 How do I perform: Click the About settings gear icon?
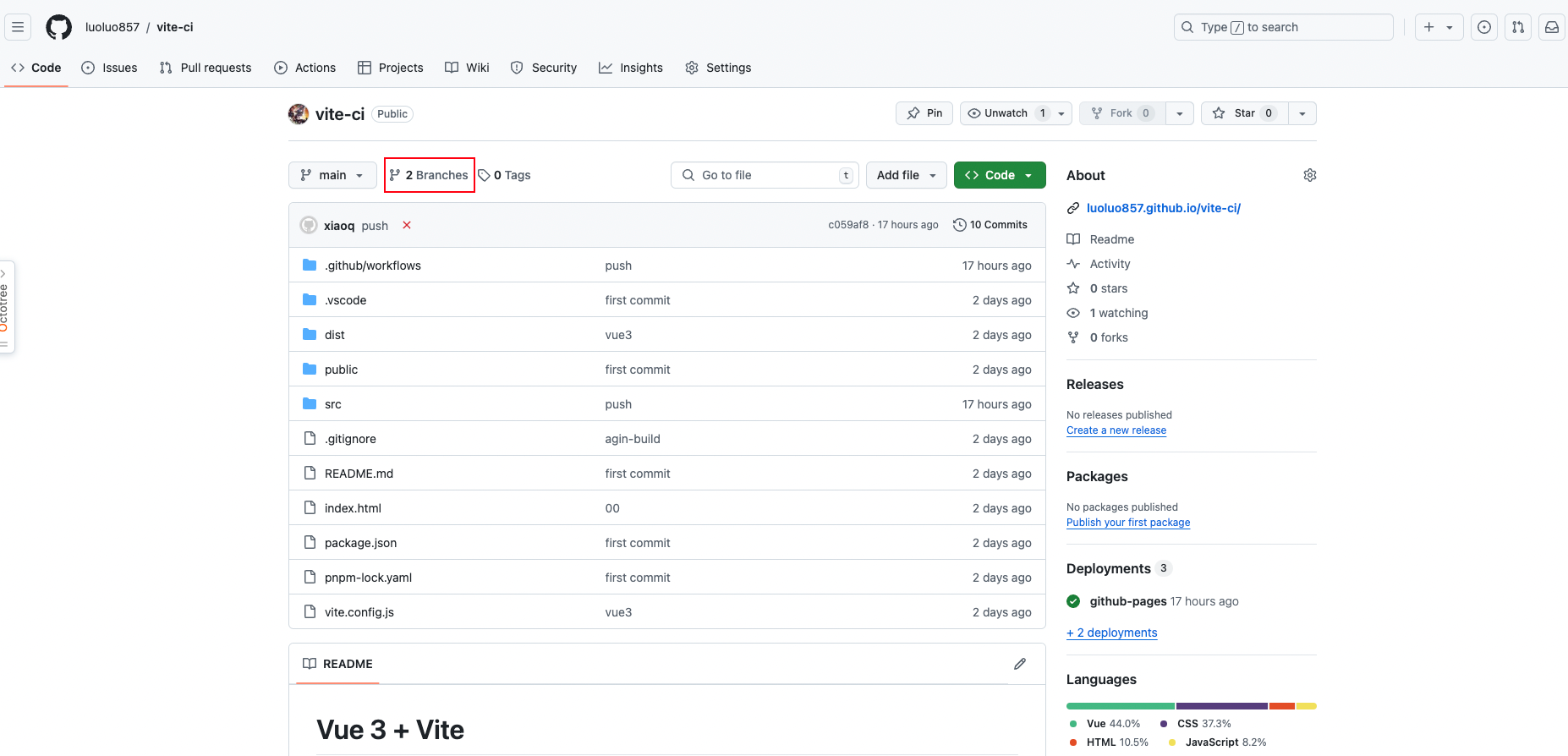(1309, 175)
